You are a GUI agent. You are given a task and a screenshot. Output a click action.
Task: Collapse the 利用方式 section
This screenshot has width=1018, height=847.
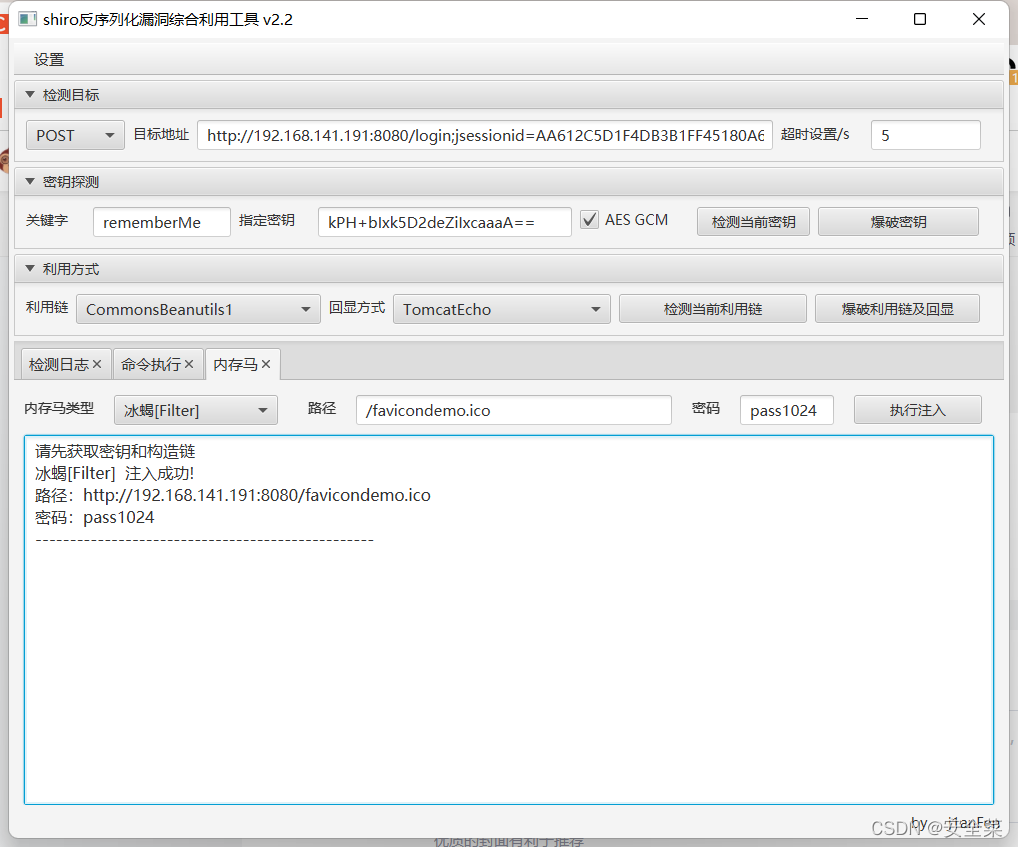tap(29, 269)
